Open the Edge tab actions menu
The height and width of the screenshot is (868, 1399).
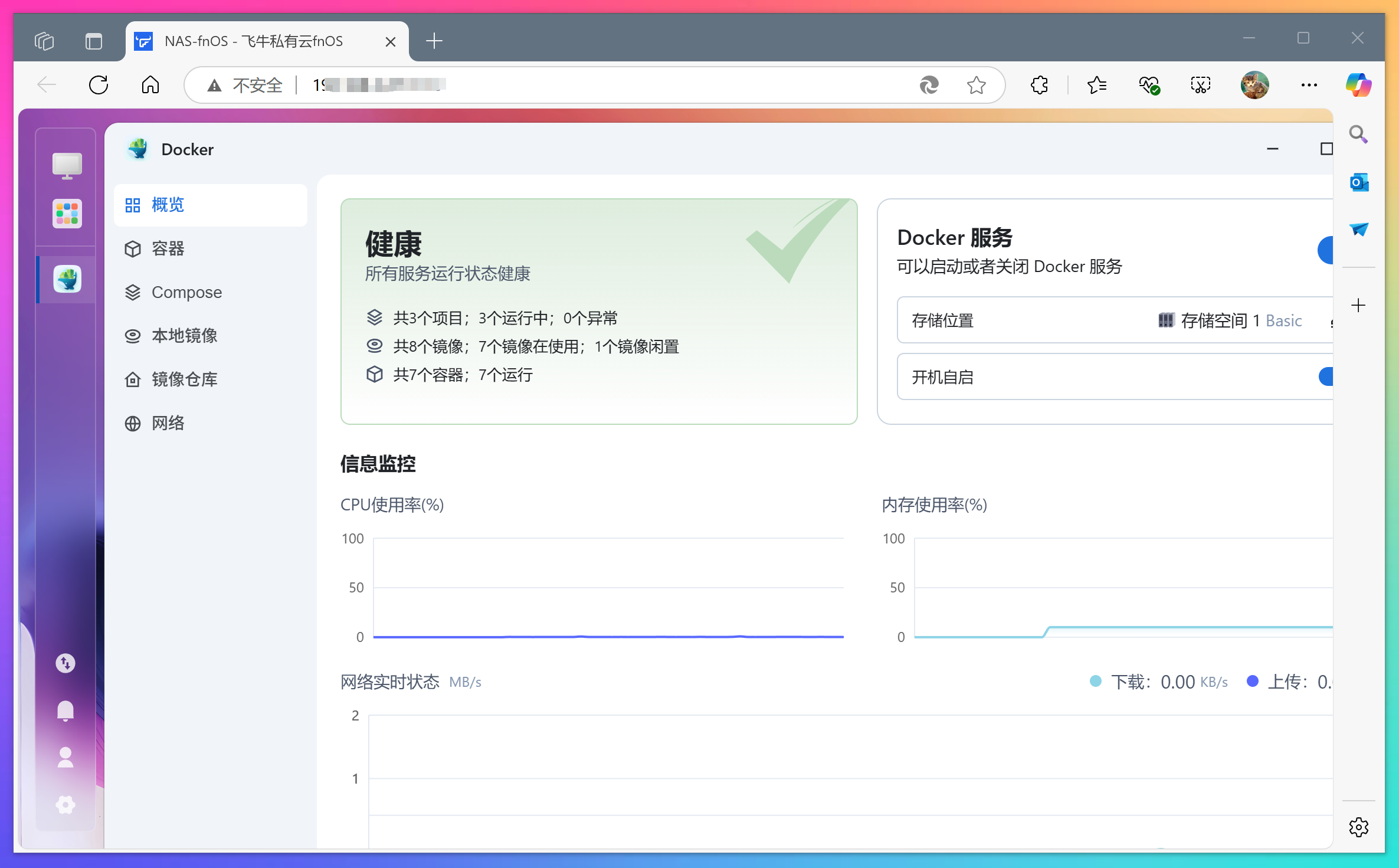pos(94,41)
